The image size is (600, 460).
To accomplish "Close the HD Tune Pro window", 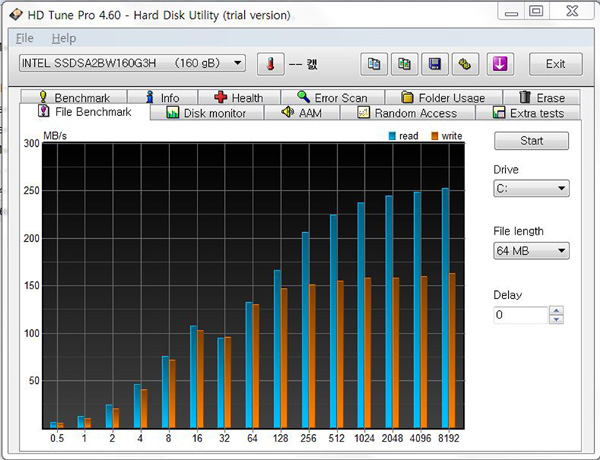I will click(x=572, y=11).
